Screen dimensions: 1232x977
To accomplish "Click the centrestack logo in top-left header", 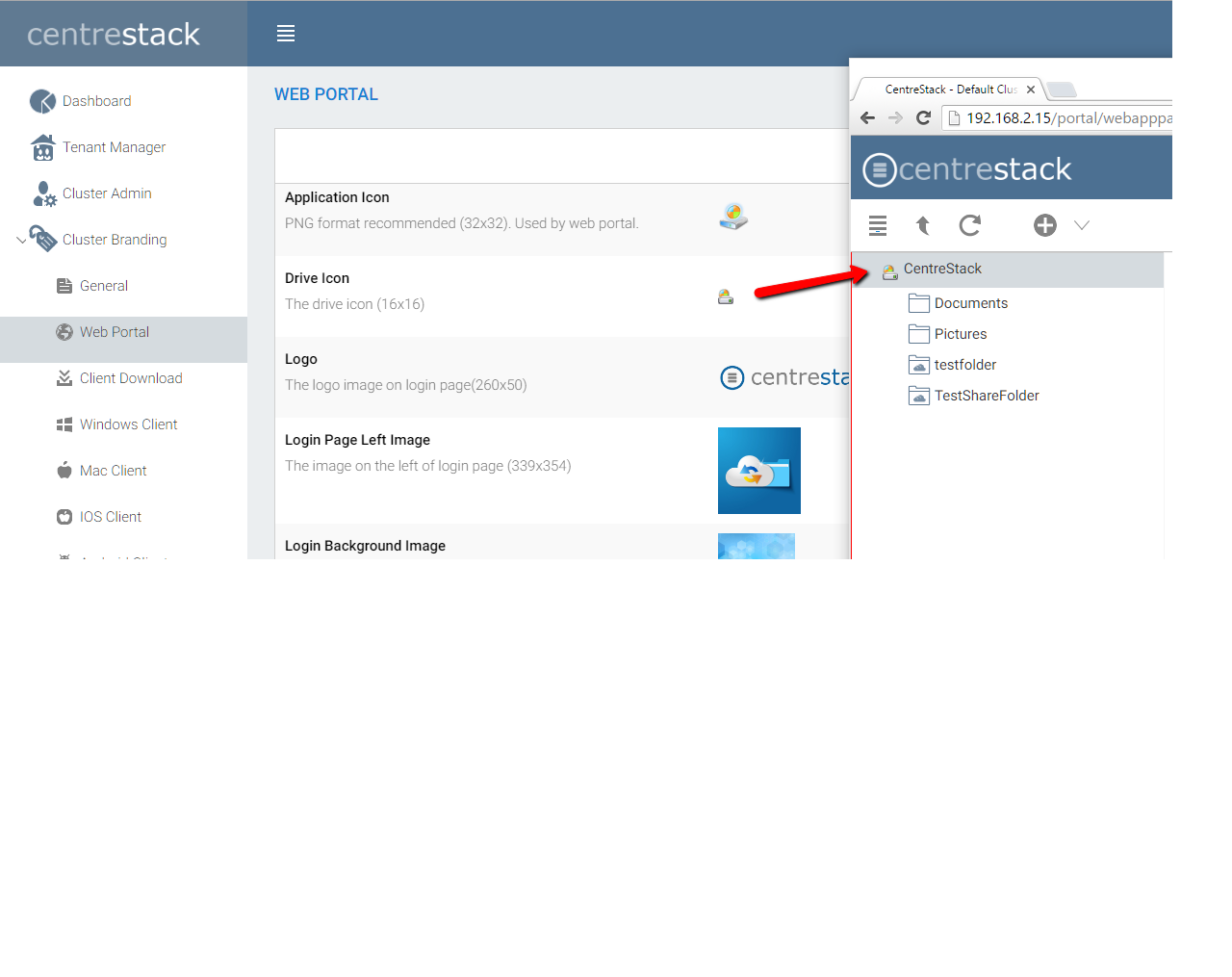I will coord(114,35).
